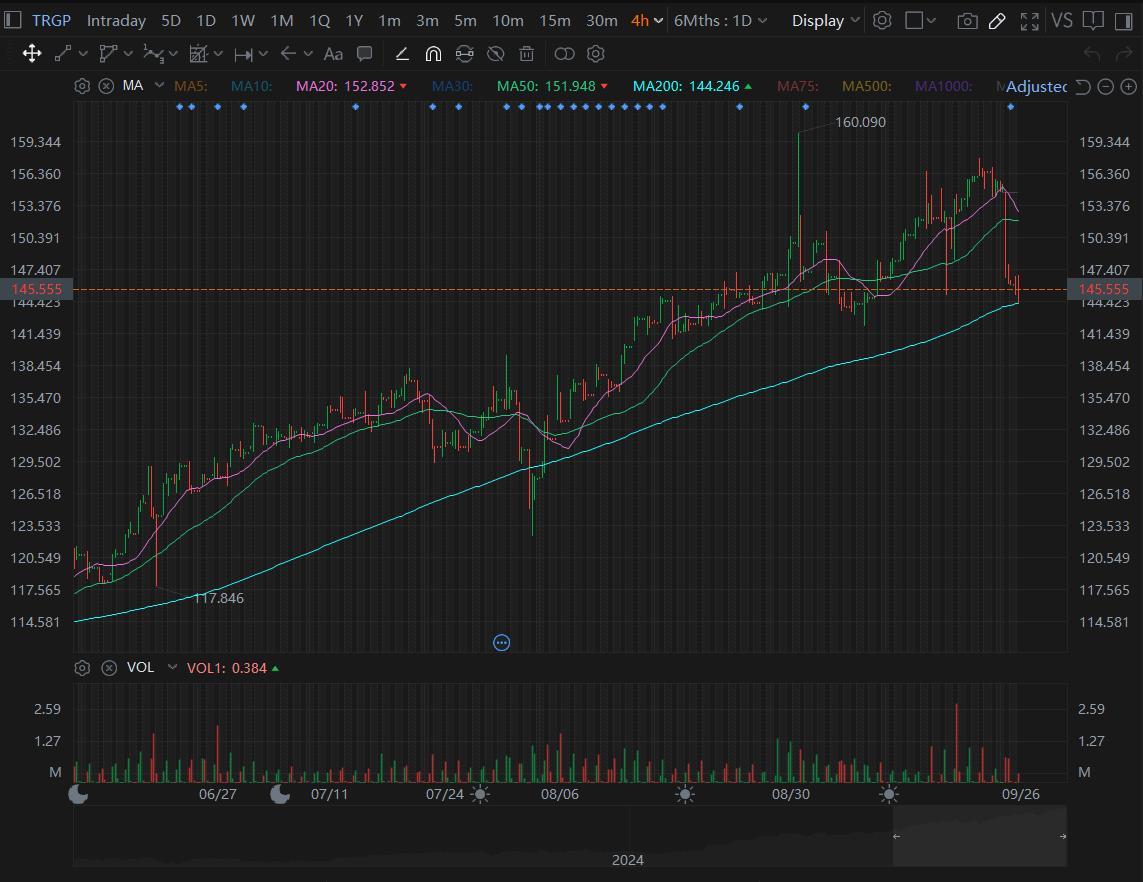Viewport: 1143px width, 882px height.
Task: Switch to 1M timeframe
Action: pyautogui.click(x=281, y=20)
